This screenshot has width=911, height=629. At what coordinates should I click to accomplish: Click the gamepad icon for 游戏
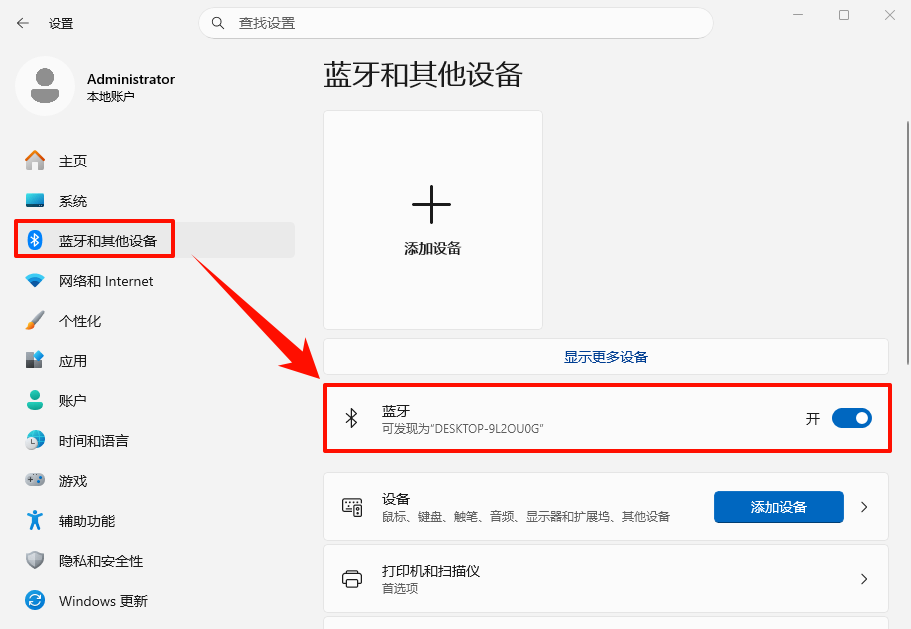pos(35,480)
